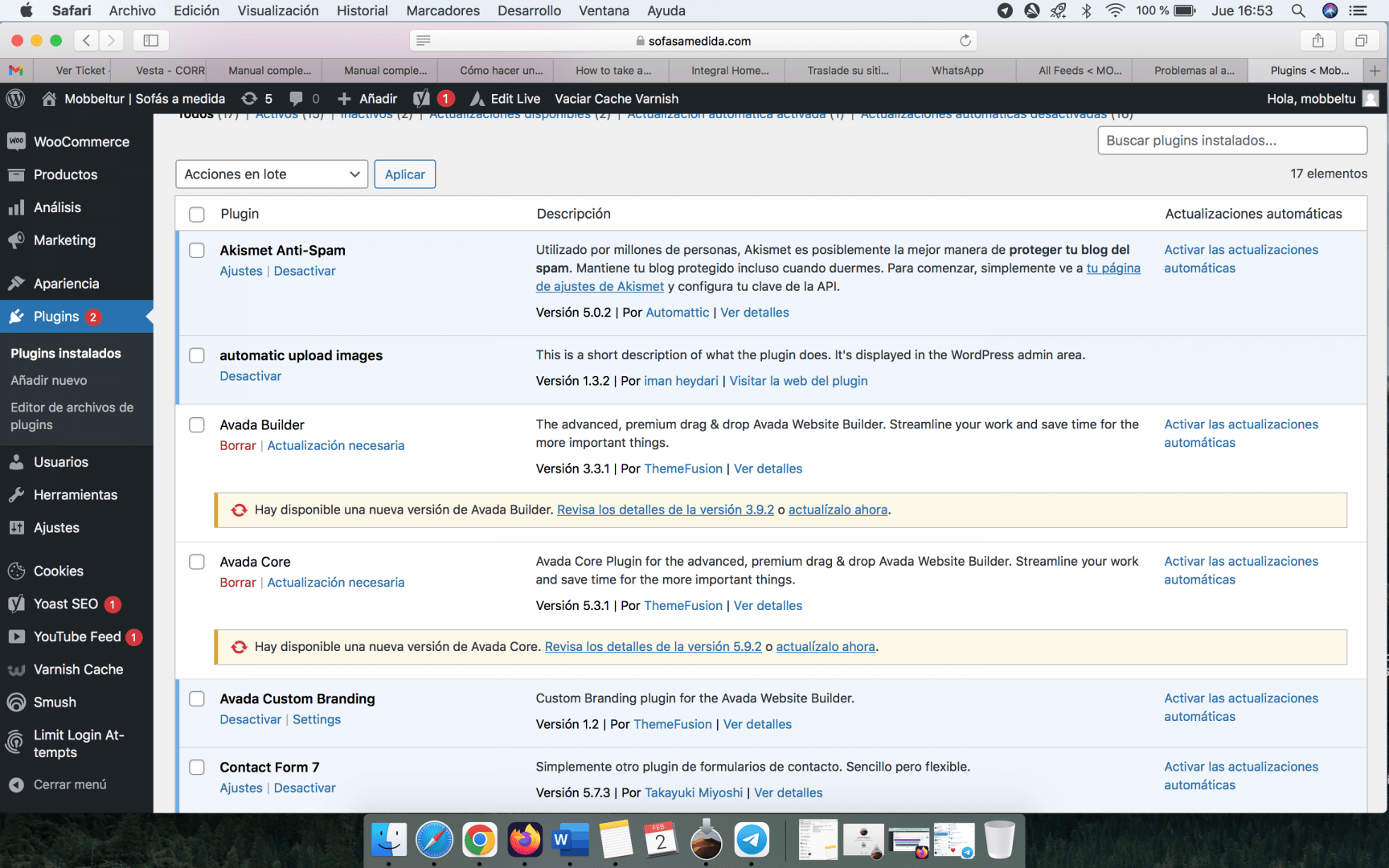Viewport: 1389px width, 868px height.
Task: Check the automatic upload images checkbox
Action: (x=196, y=355)
